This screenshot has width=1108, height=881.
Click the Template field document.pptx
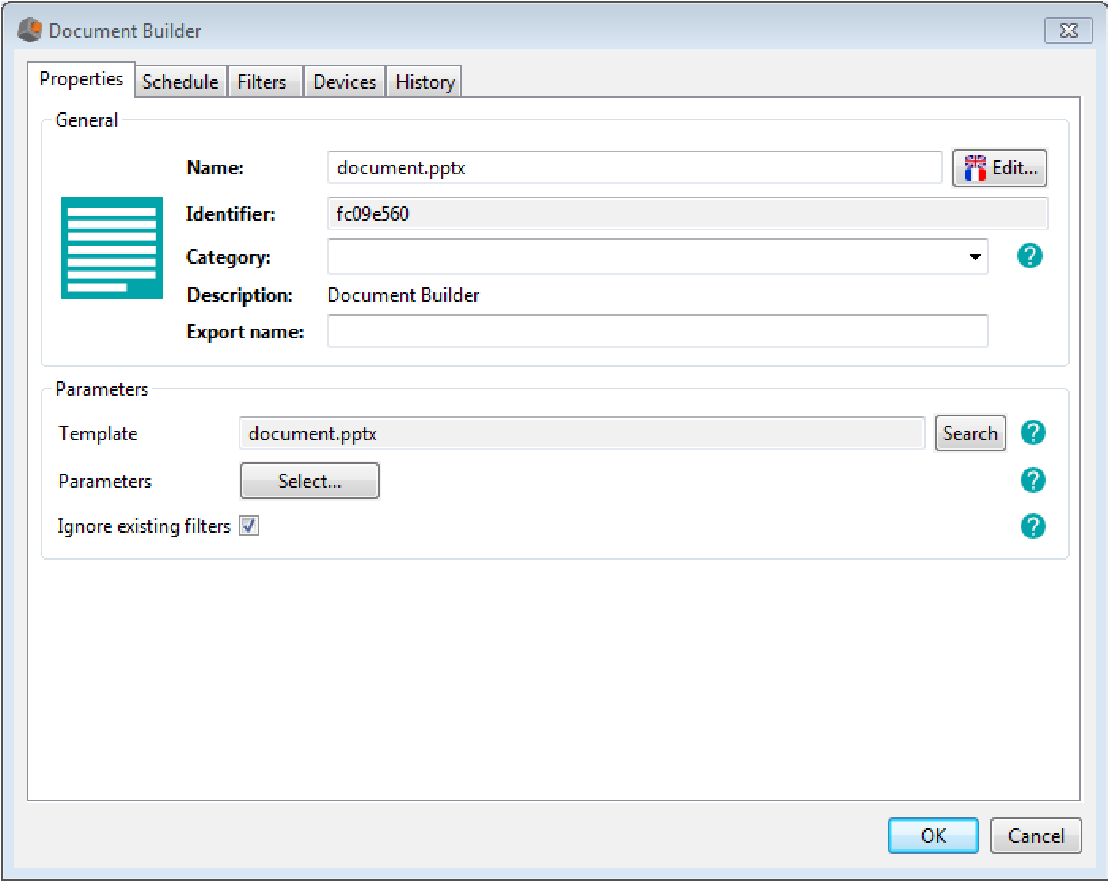(582, 433)
